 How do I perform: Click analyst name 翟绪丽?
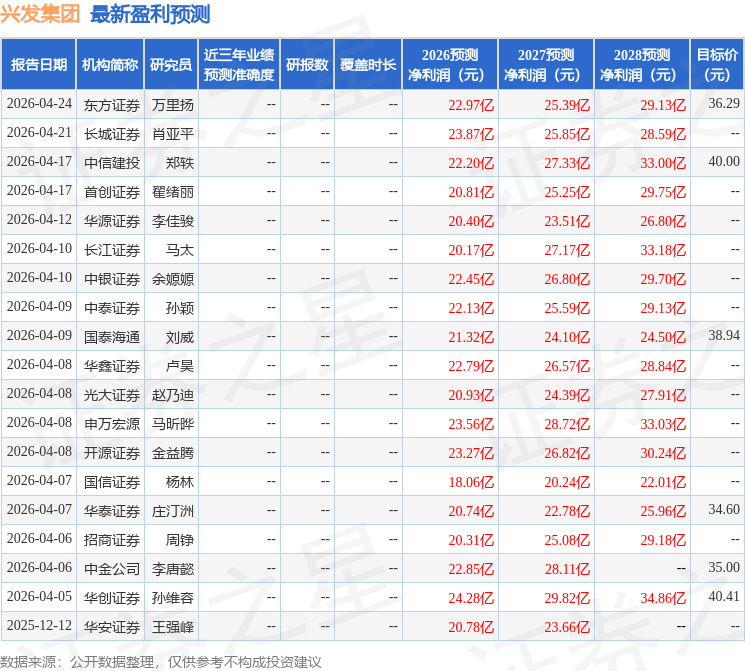point(172,192)
